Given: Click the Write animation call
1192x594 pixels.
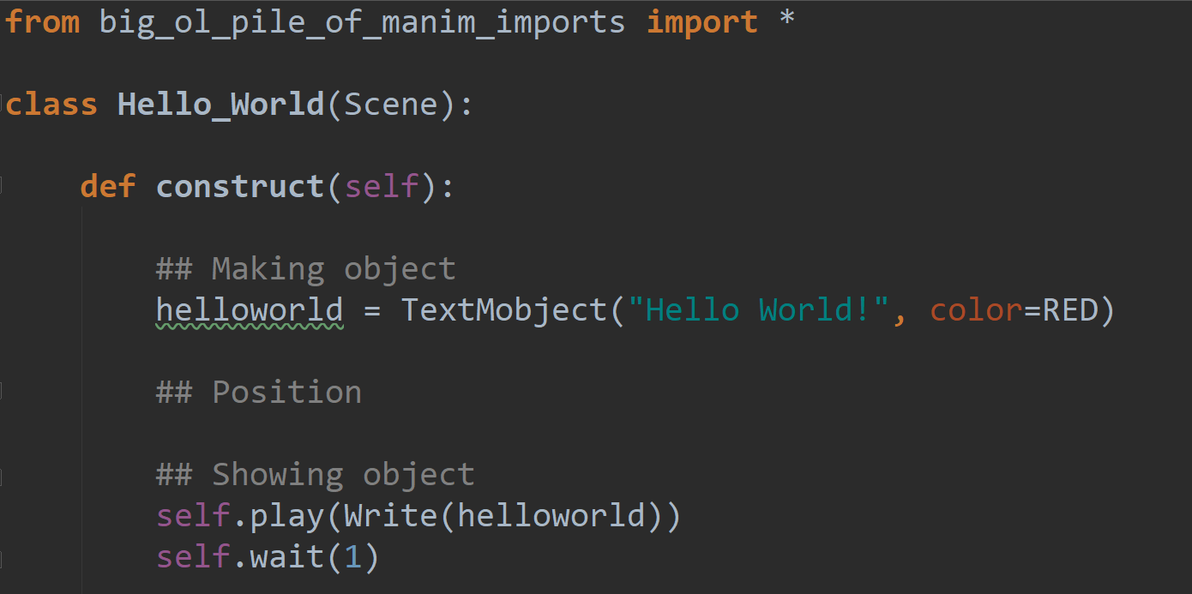Looking at the screenshot, I should click(x=390, y=515).
